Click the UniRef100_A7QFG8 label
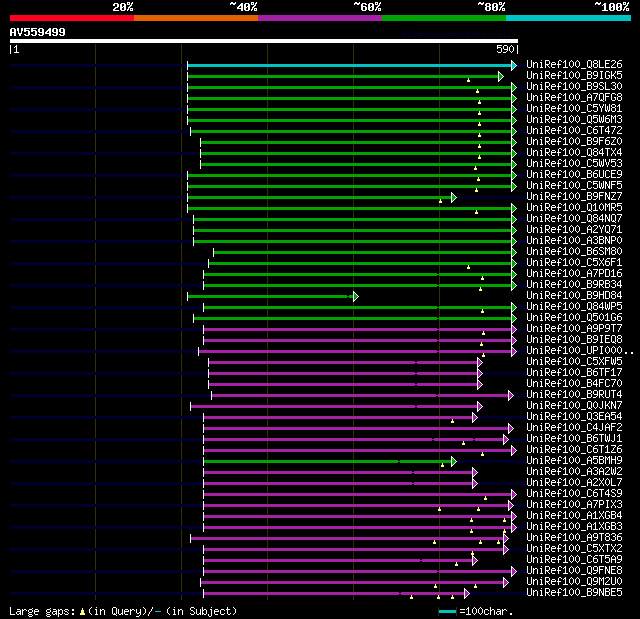 pyautogui.click(x=574, y=98)
